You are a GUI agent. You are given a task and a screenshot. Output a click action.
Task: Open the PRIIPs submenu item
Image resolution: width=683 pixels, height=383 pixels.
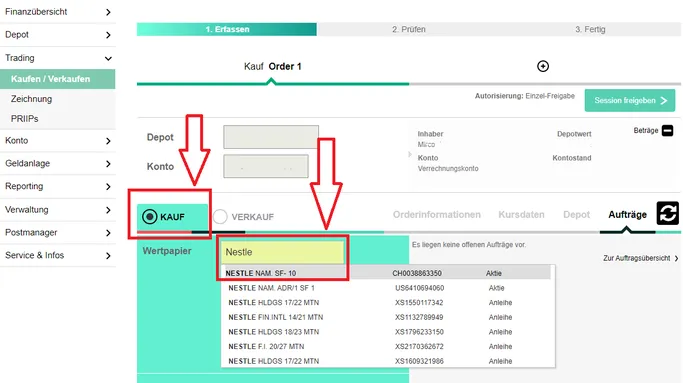point(24,119)
